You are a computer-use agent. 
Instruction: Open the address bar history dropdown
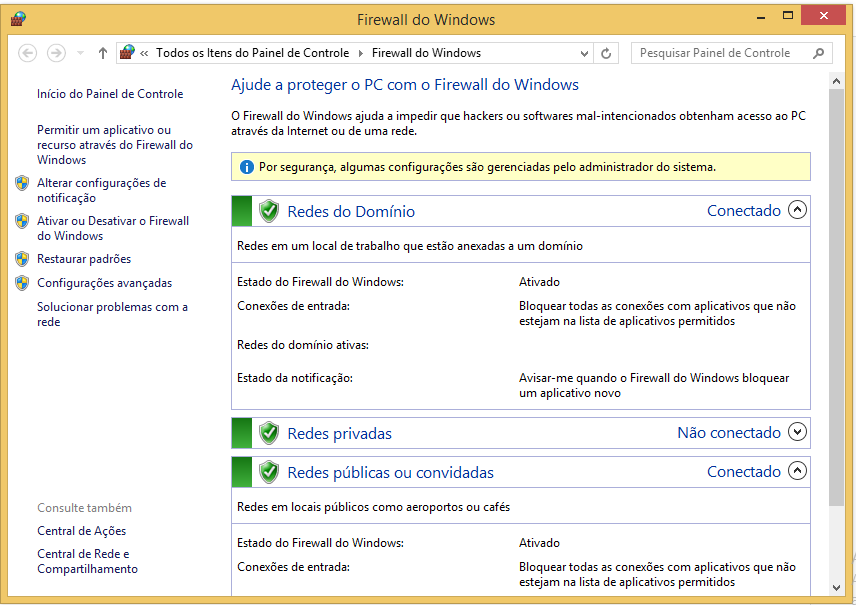tap(584, 54)
